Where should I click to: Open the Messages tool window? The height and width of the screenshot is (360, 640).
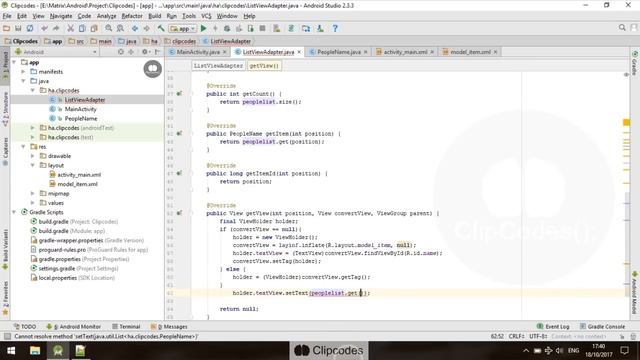point(169,327)
